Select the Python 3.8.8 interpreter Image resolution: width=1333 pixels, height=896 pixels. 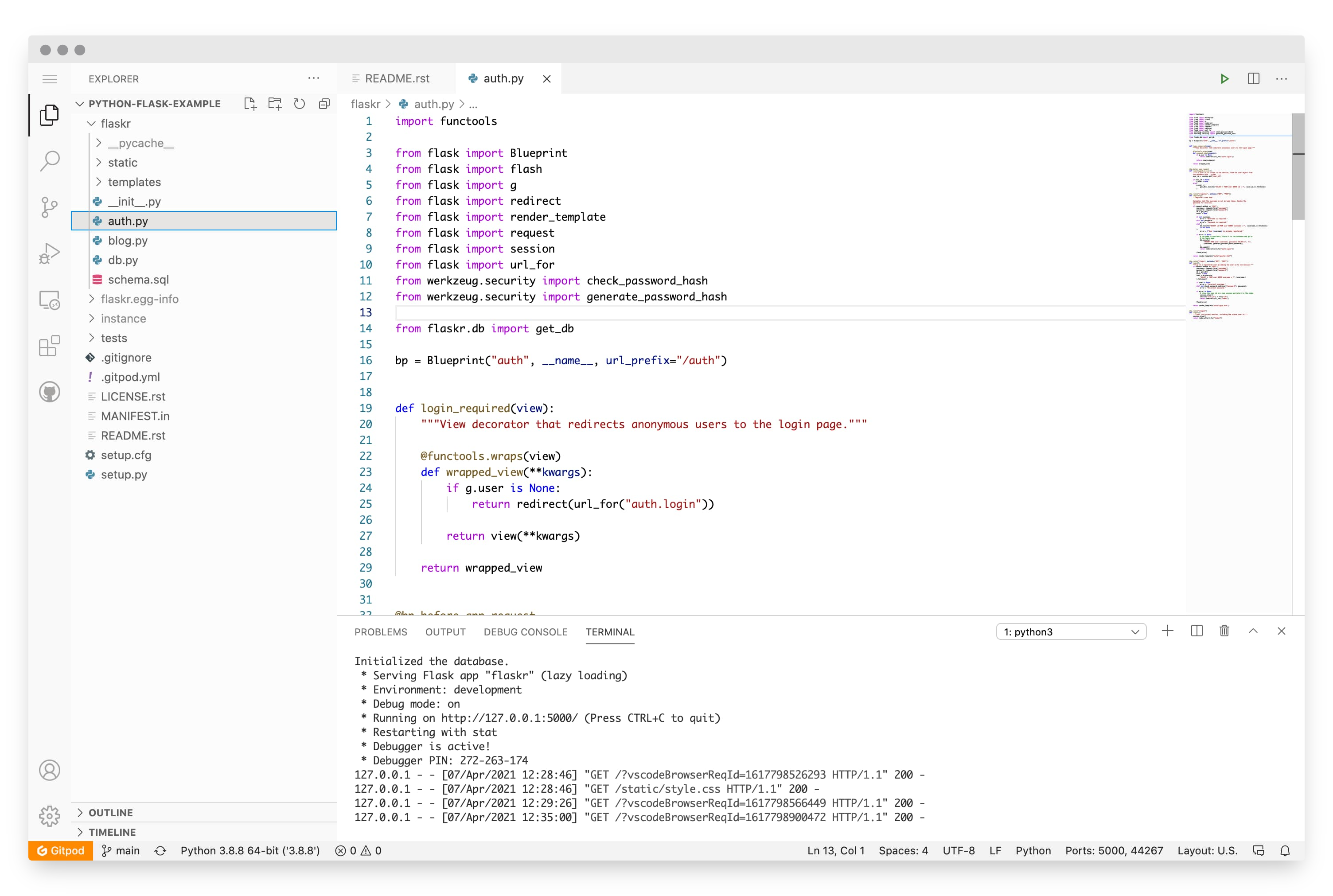[x=249, y=850]
